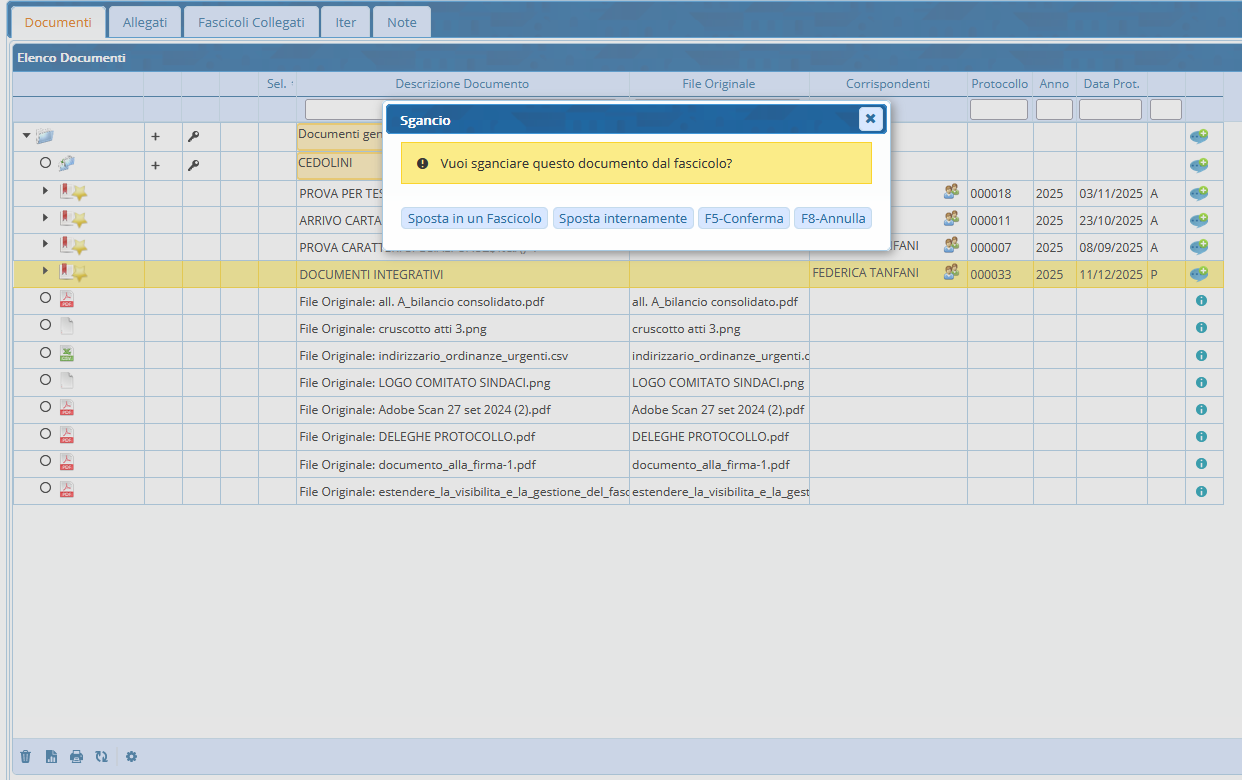This screenshot has width=1242, height=780.
Task: Click the plus icon in the CEDOLINI row
Action: click(x=155, y=165)
